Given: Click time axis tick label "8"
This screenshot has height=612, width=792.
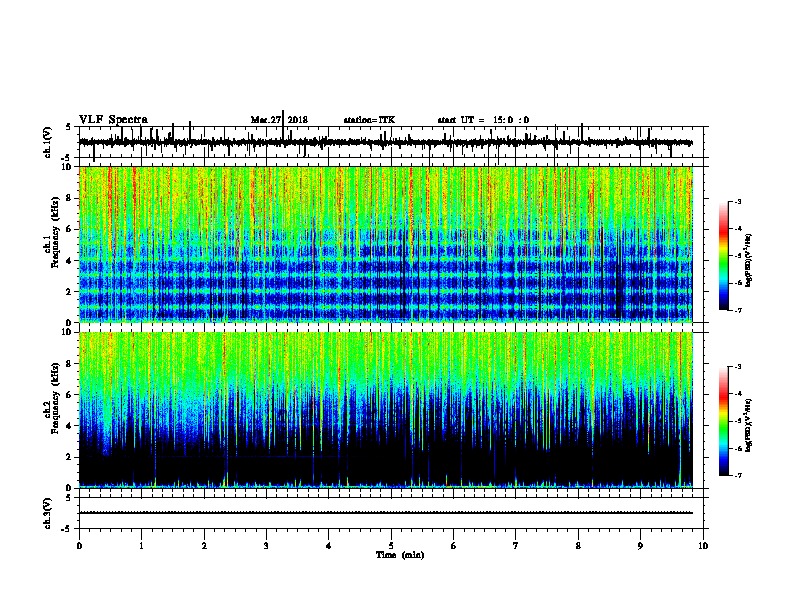Looking at the screenshot, I should 578,546.
